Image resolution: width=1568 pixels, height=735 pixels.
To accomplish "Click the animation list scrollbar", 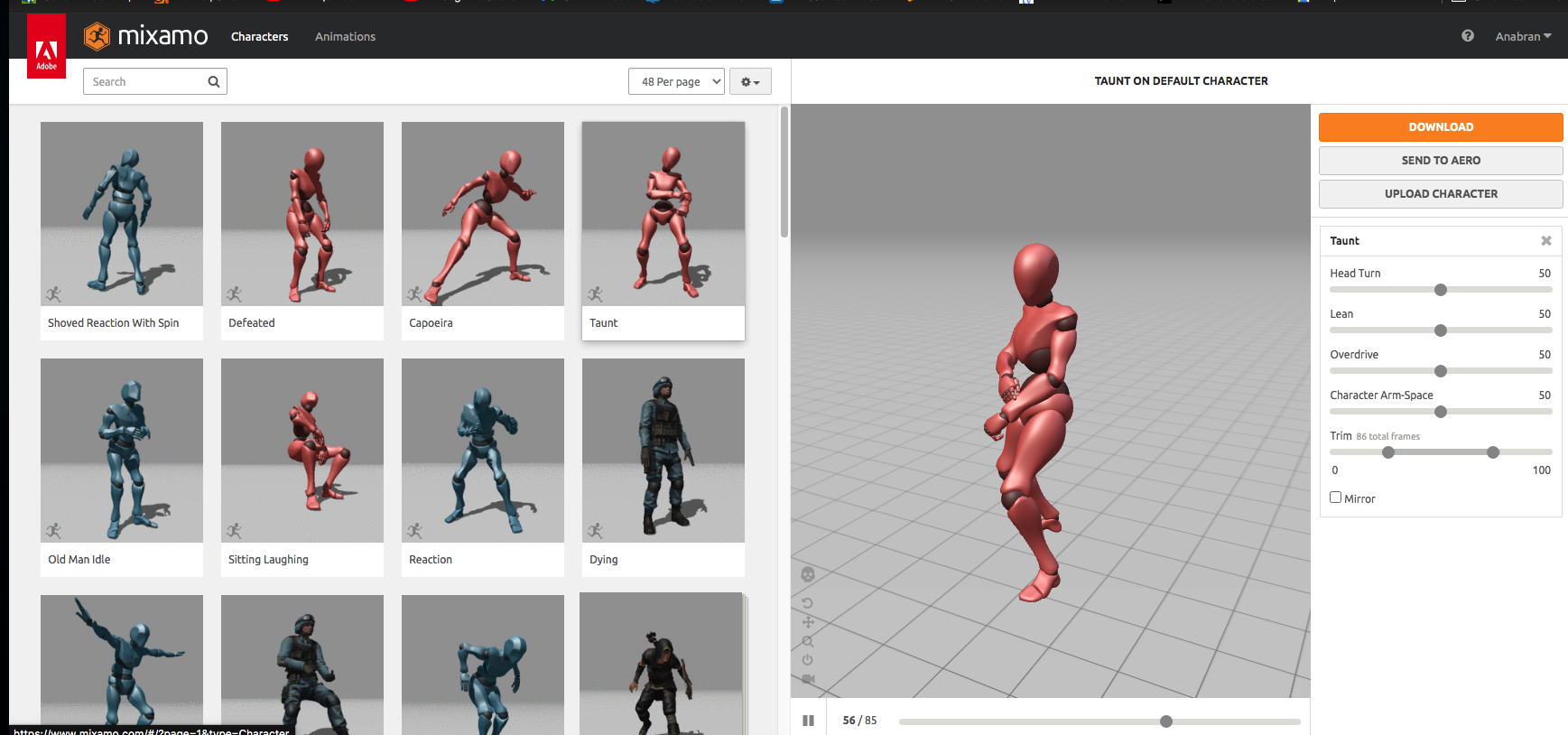I will tap(784, 172).
